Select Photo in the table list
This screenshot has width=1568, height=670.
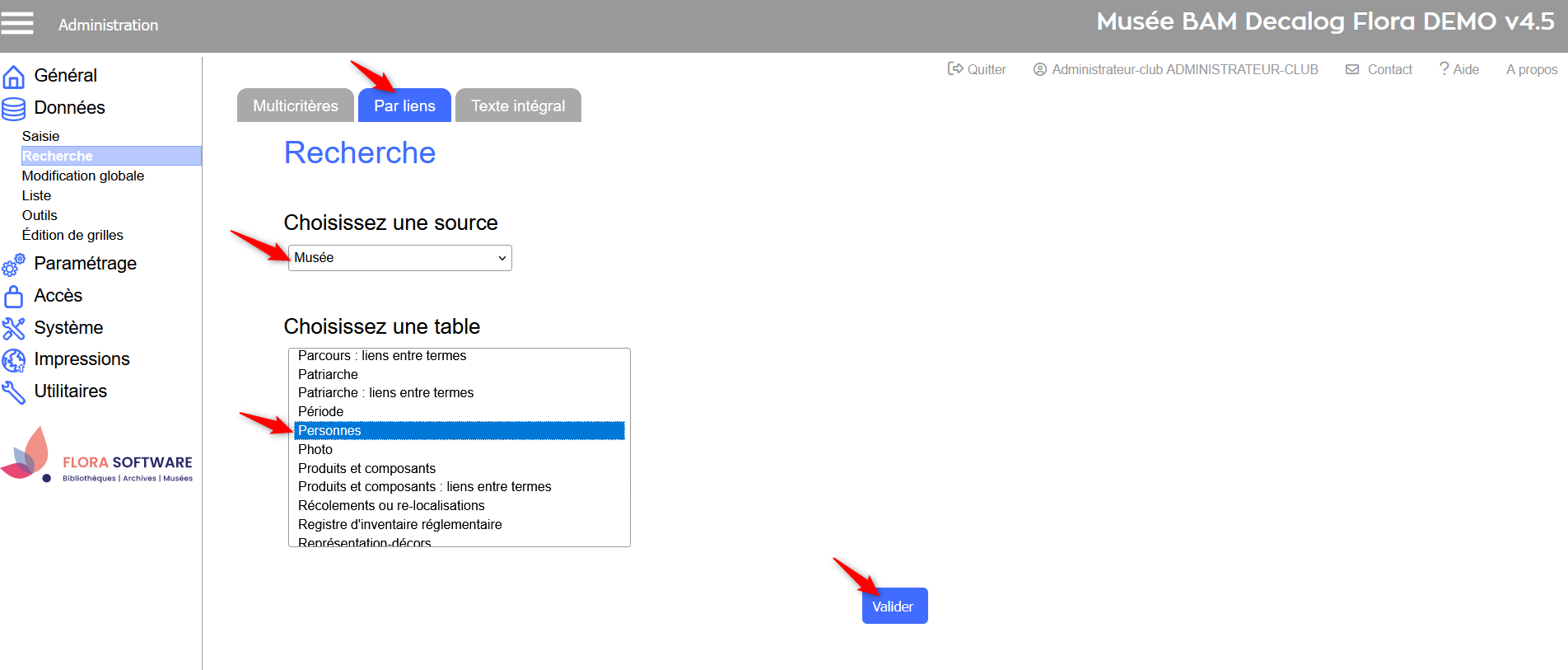click(315, 449)
